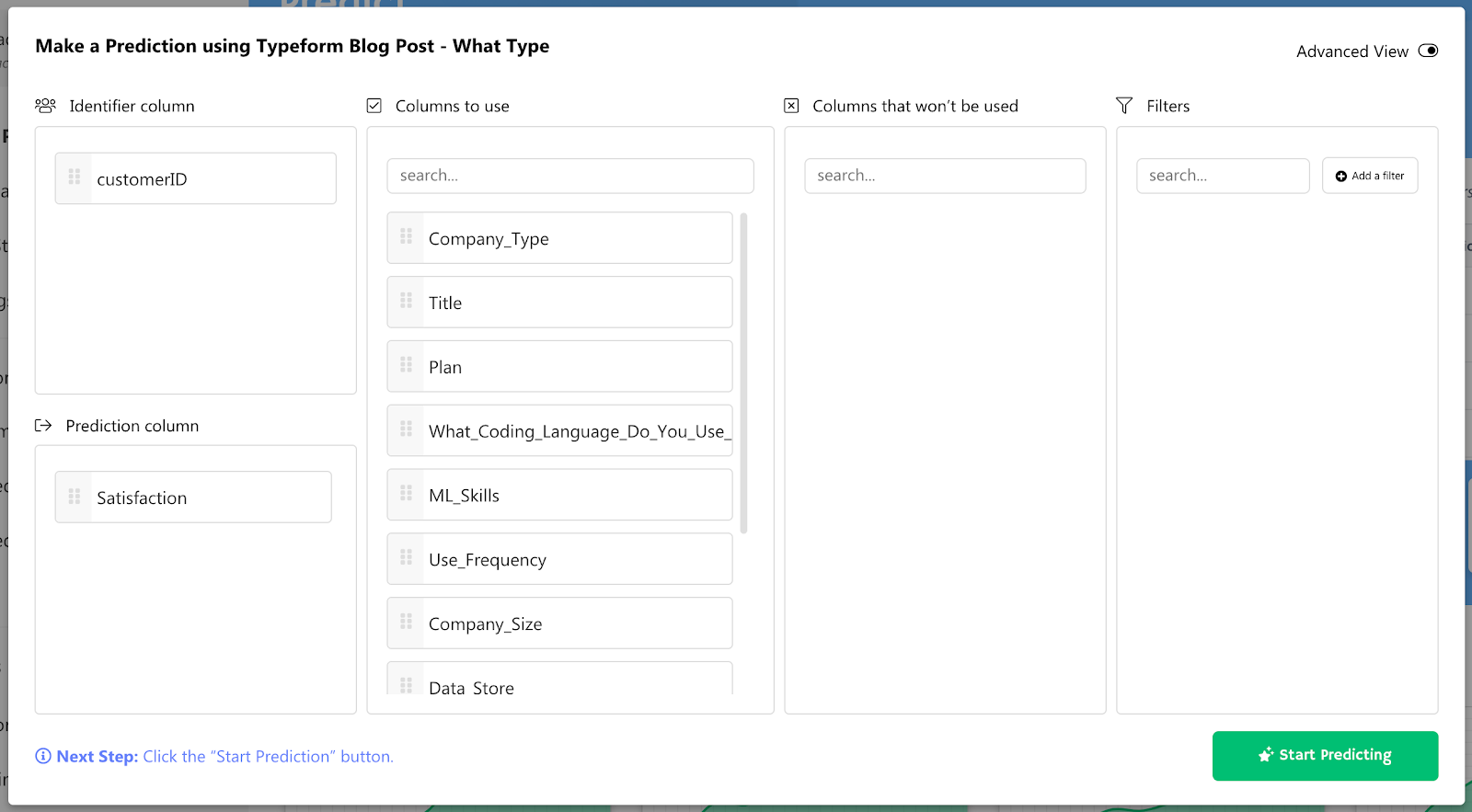Screen dimensions: 1472x812
Task: Select the customerID column item
Action: pos(196,178)
